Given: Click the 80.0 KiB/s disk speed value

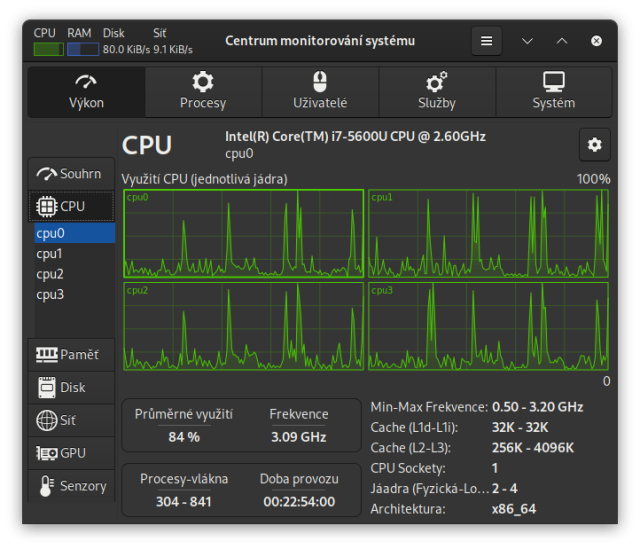Looking at the screenshot, I should (126, 49).
